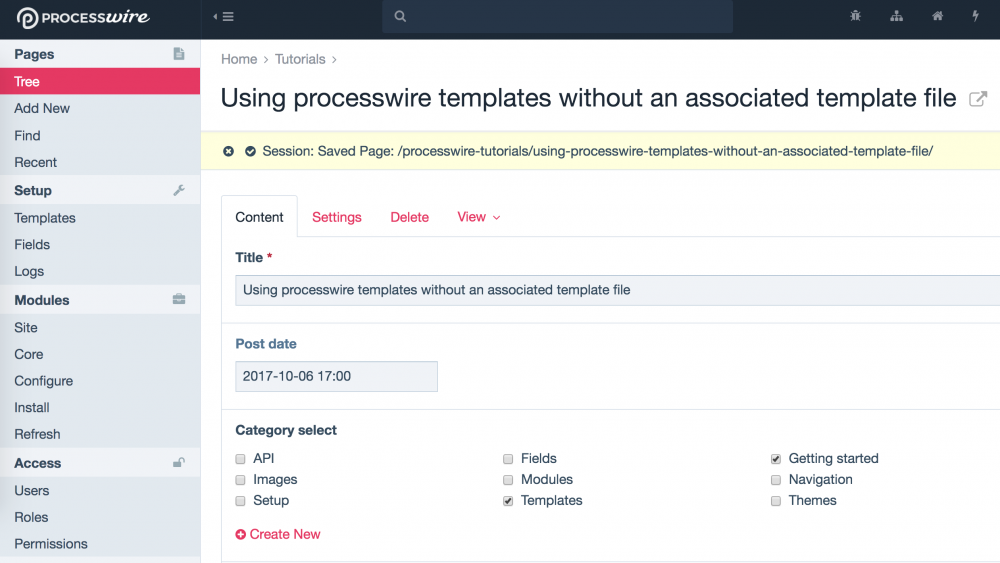Toggle sidebar with the hamburger arrow icon
1000x563 pixels.
224,17
